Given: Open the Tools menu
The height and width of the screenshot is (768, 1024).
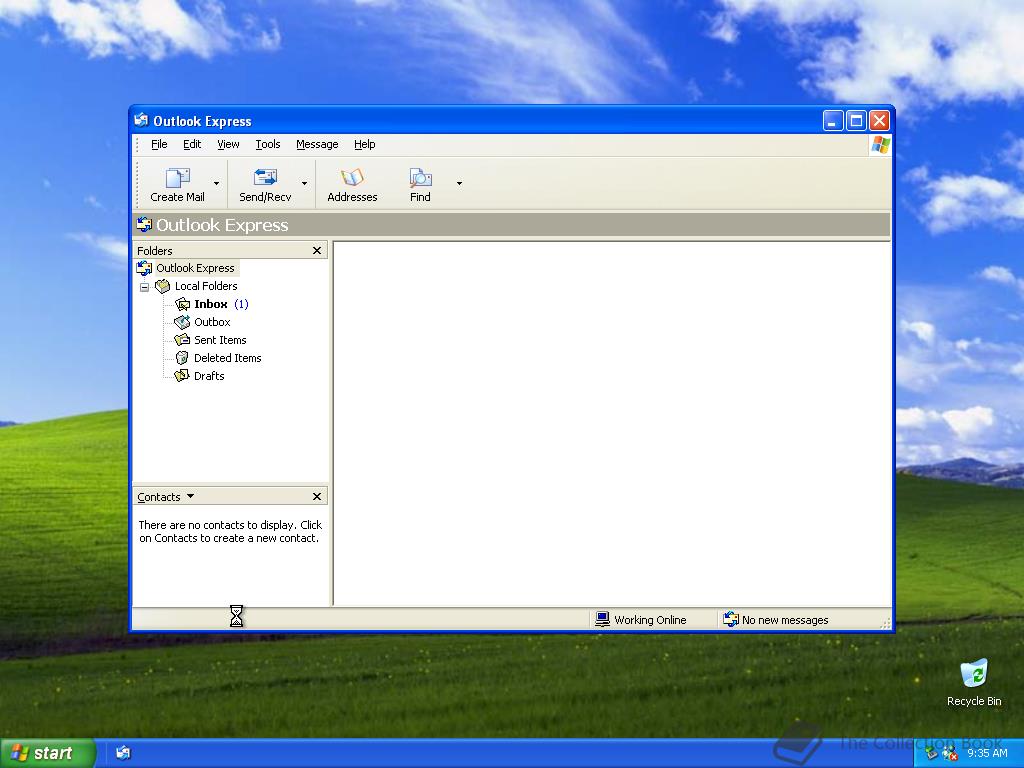Looking at the screenshot, I should (x=268, y=144).
